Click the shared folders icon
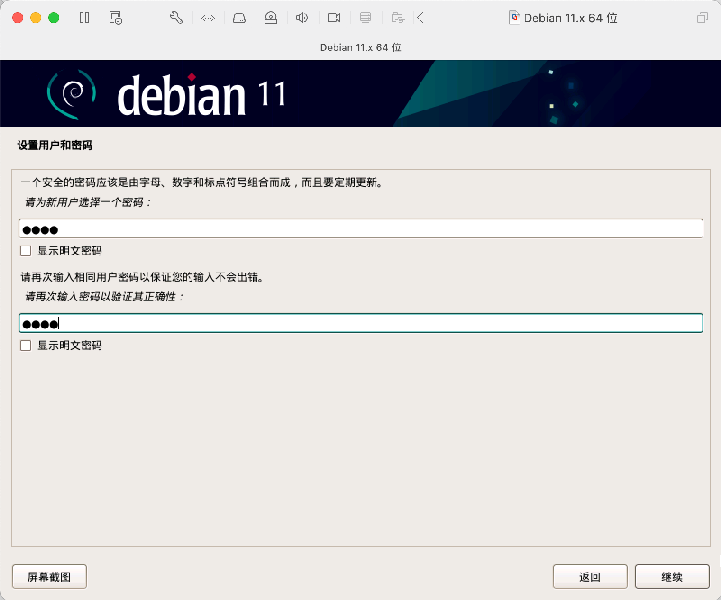This screenshot has width=721, height=600. coord(398,18)
